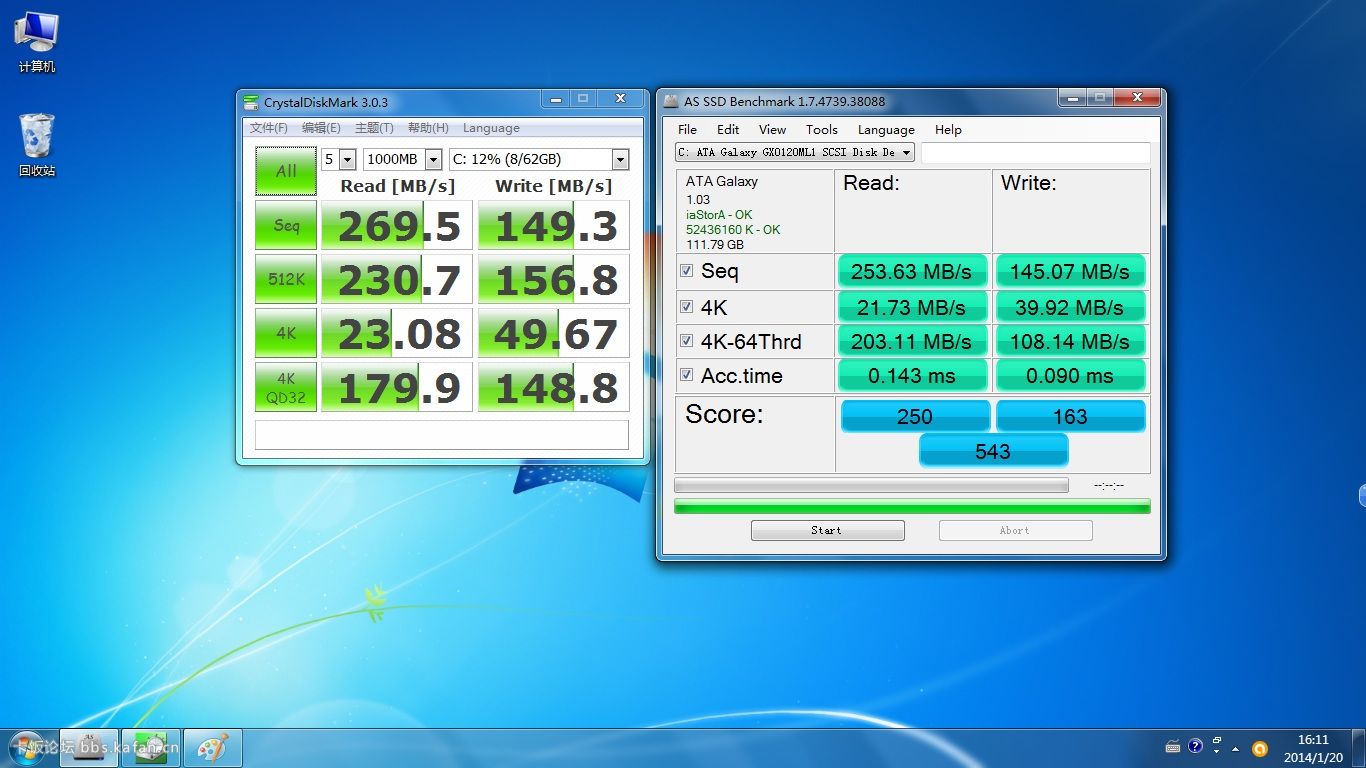Open Paint from the taskbar
The image size is (1366, 768).
coord(212,747)
